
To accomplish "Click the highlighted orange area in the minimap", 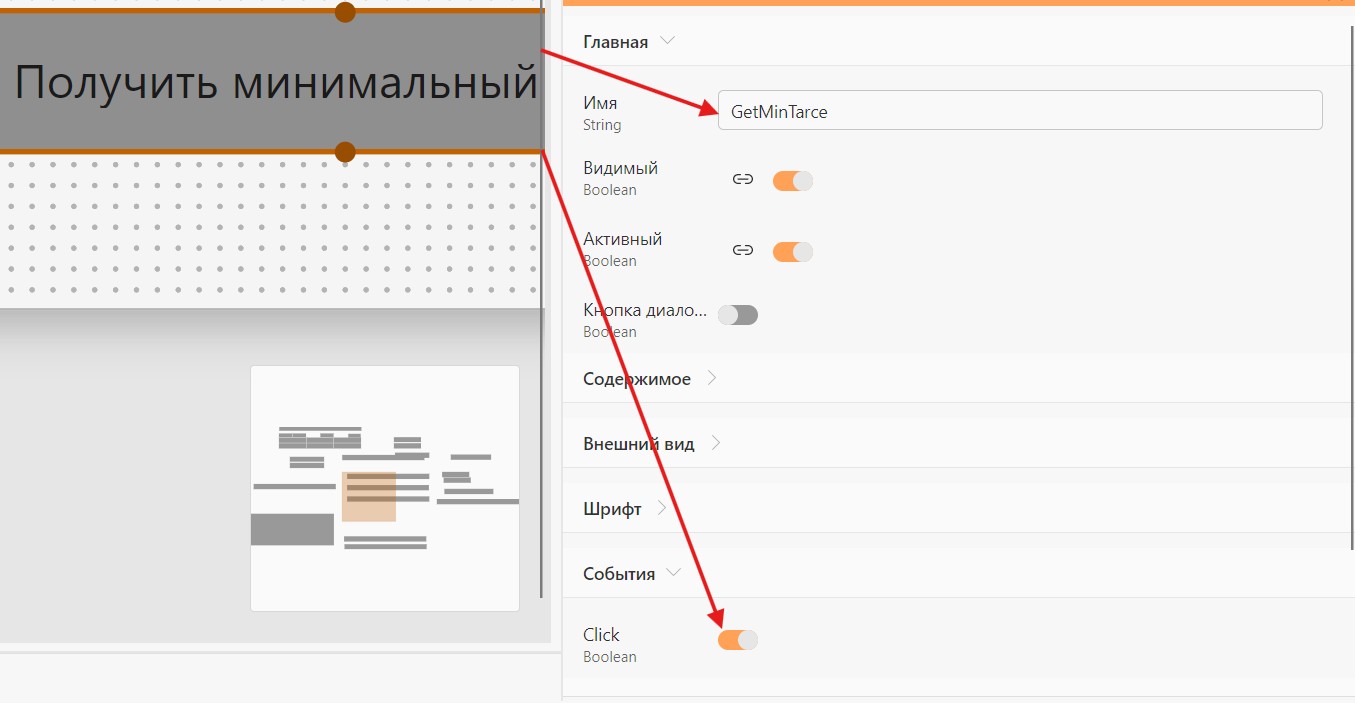I will [x=369, y=497].
